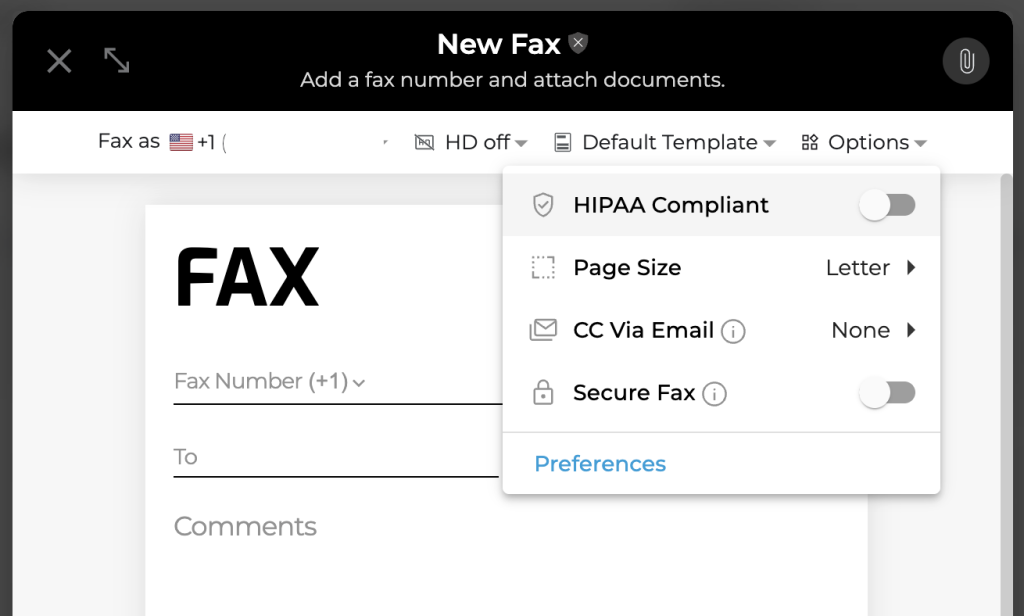Click the Options grid icon
Image resolution: width=1024 pixels, height=616 pixels.
(x=810, y=142)
